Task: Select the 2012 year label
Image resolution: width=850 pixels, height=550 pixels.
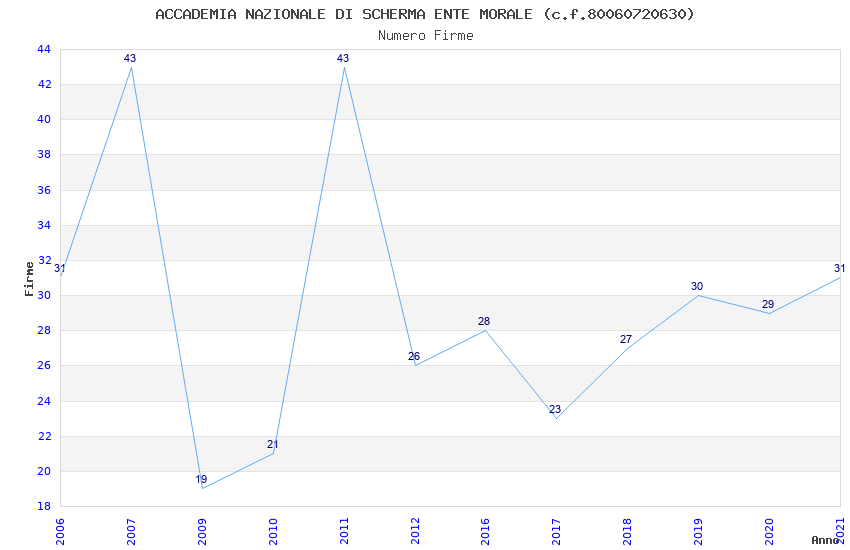Action: tap(415, 532)
